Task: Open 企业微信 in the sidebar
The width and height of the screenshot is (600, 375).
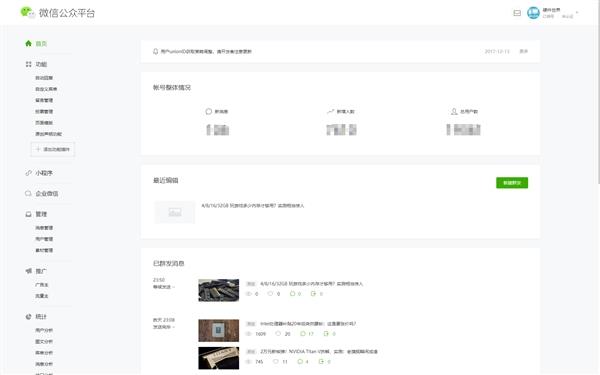Action: [47, 194]
